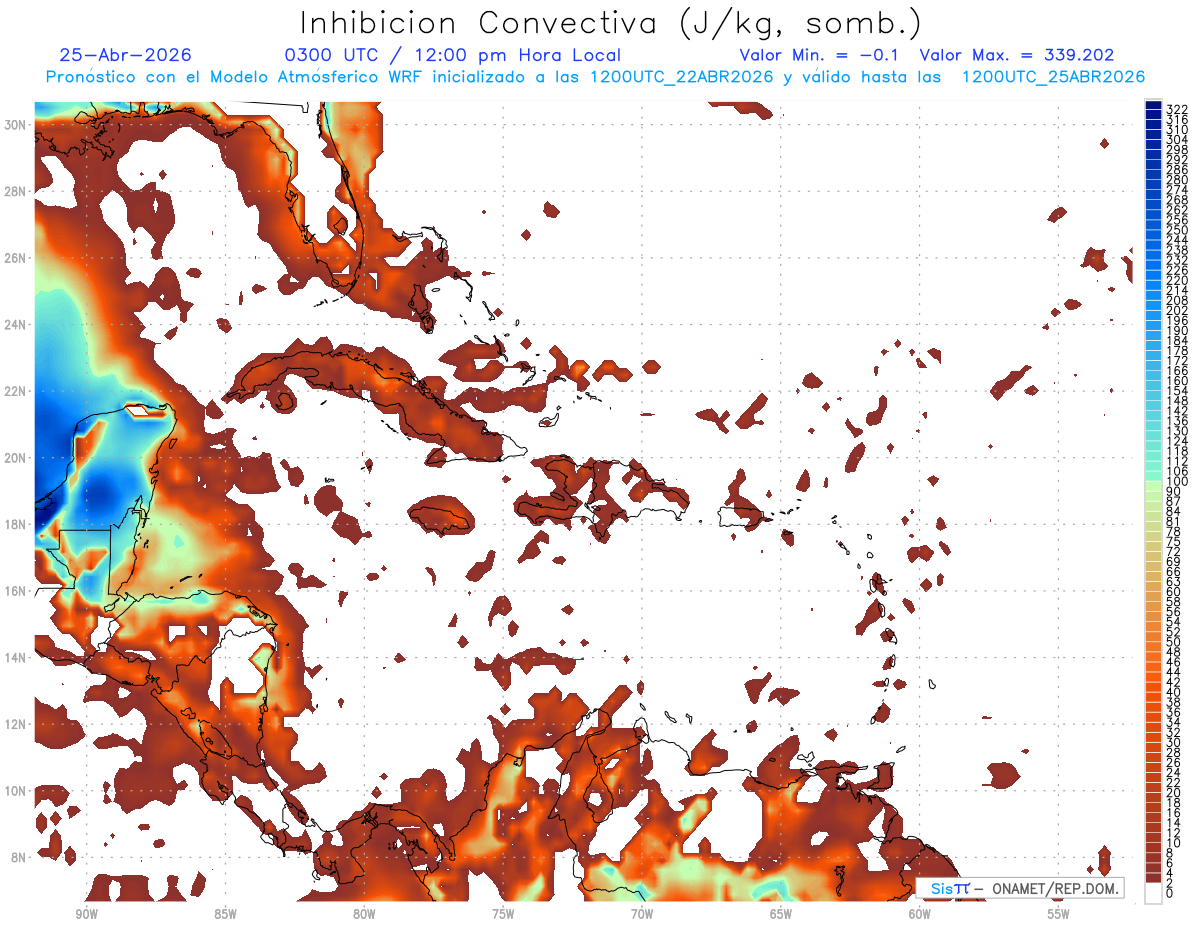1200x927 pixels.
Task: Pick the white 0 swatch at colorbar bottom
Action: 1153,891
